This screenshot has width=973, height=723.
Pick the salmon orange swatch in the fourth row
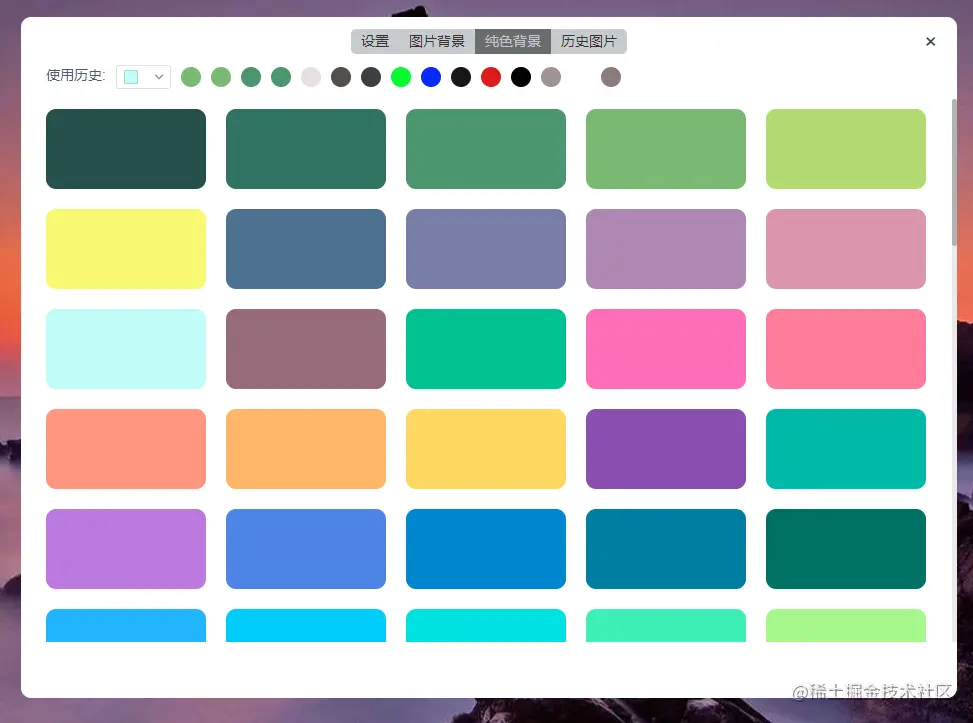[125, 448]
